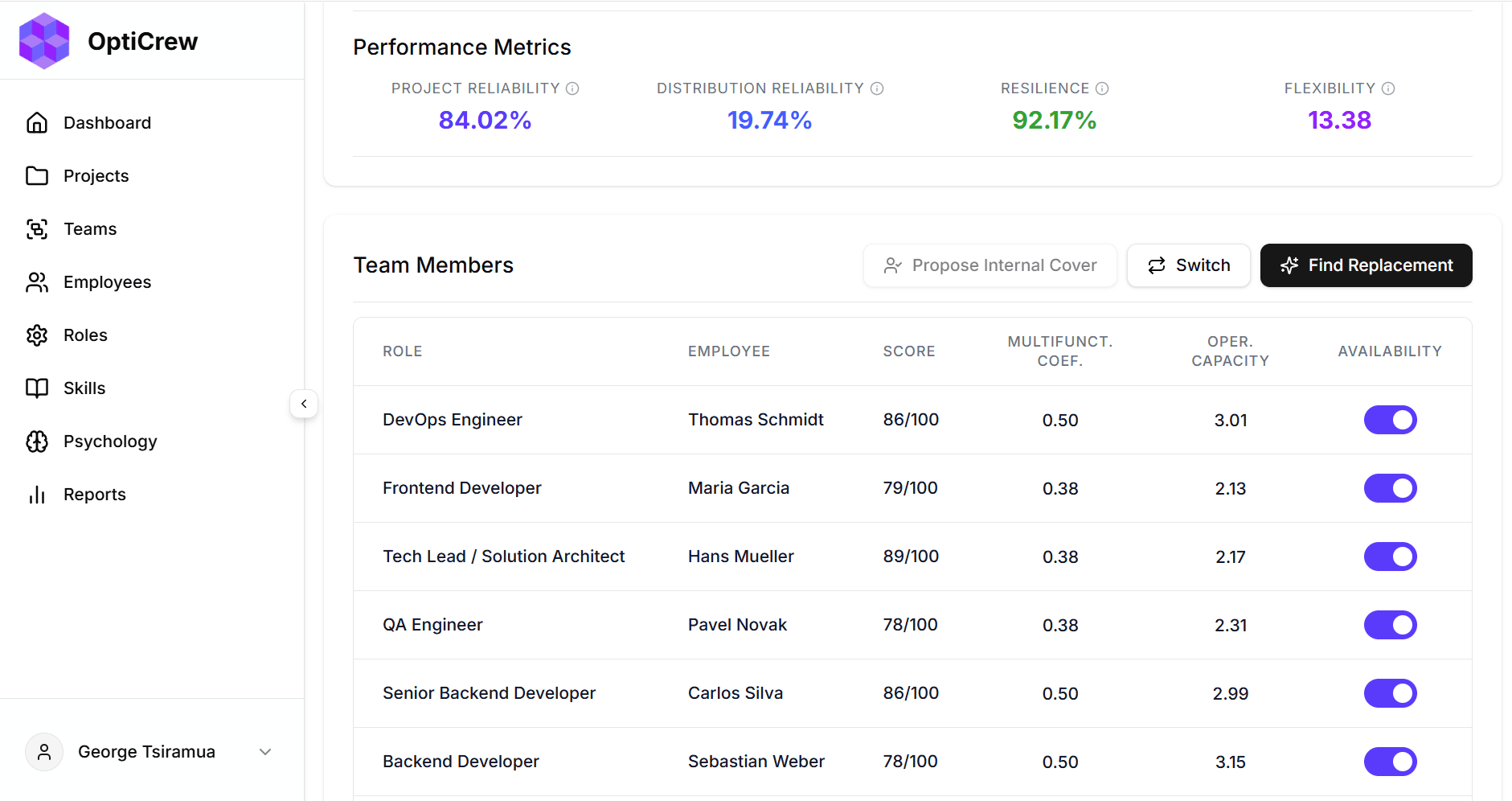Screen dimensions: 1512x801
Task: Select the Projects folder icon in sidebar
Action: tap(37, 175)
